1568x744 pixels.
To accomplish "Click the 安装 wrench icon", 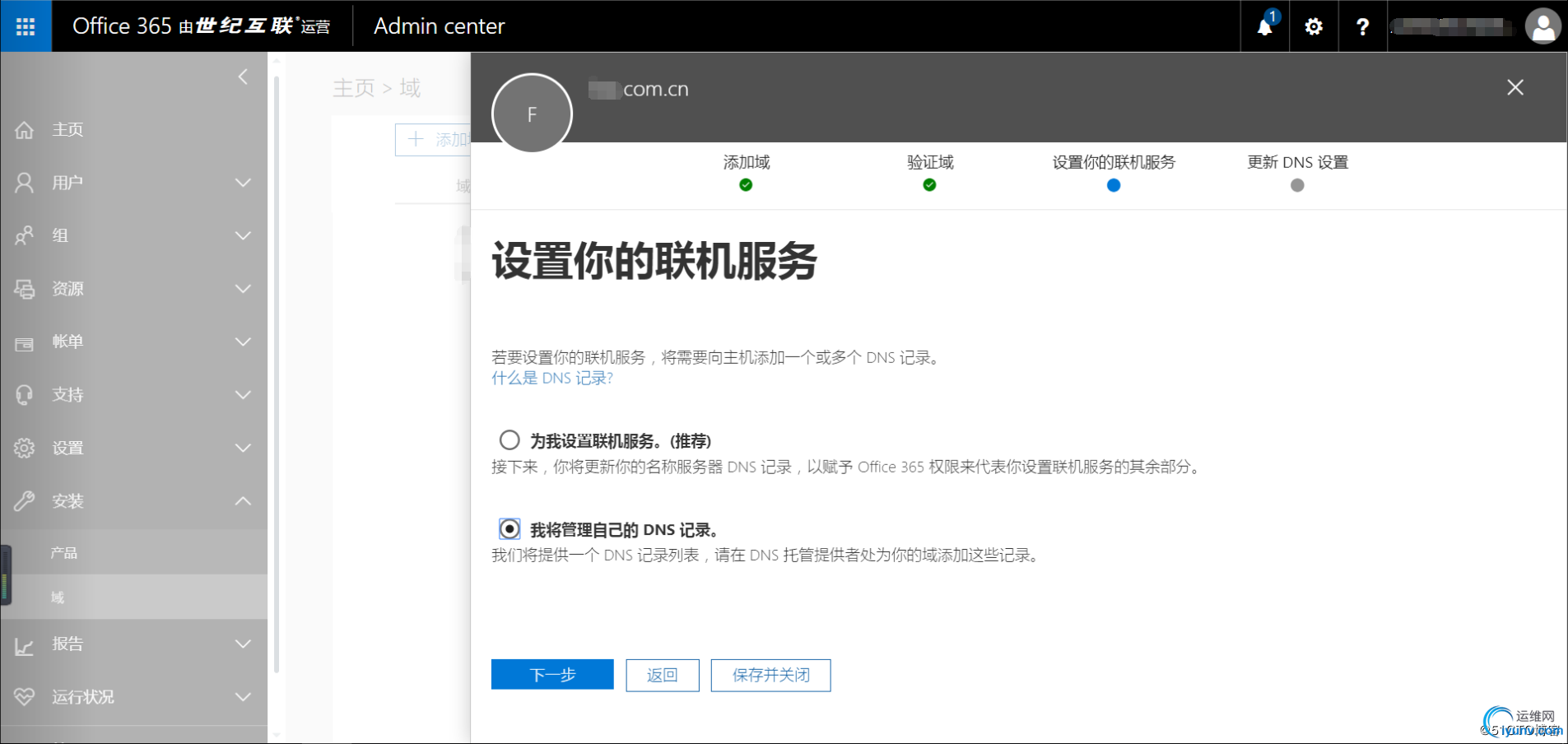I will point(25,500).
